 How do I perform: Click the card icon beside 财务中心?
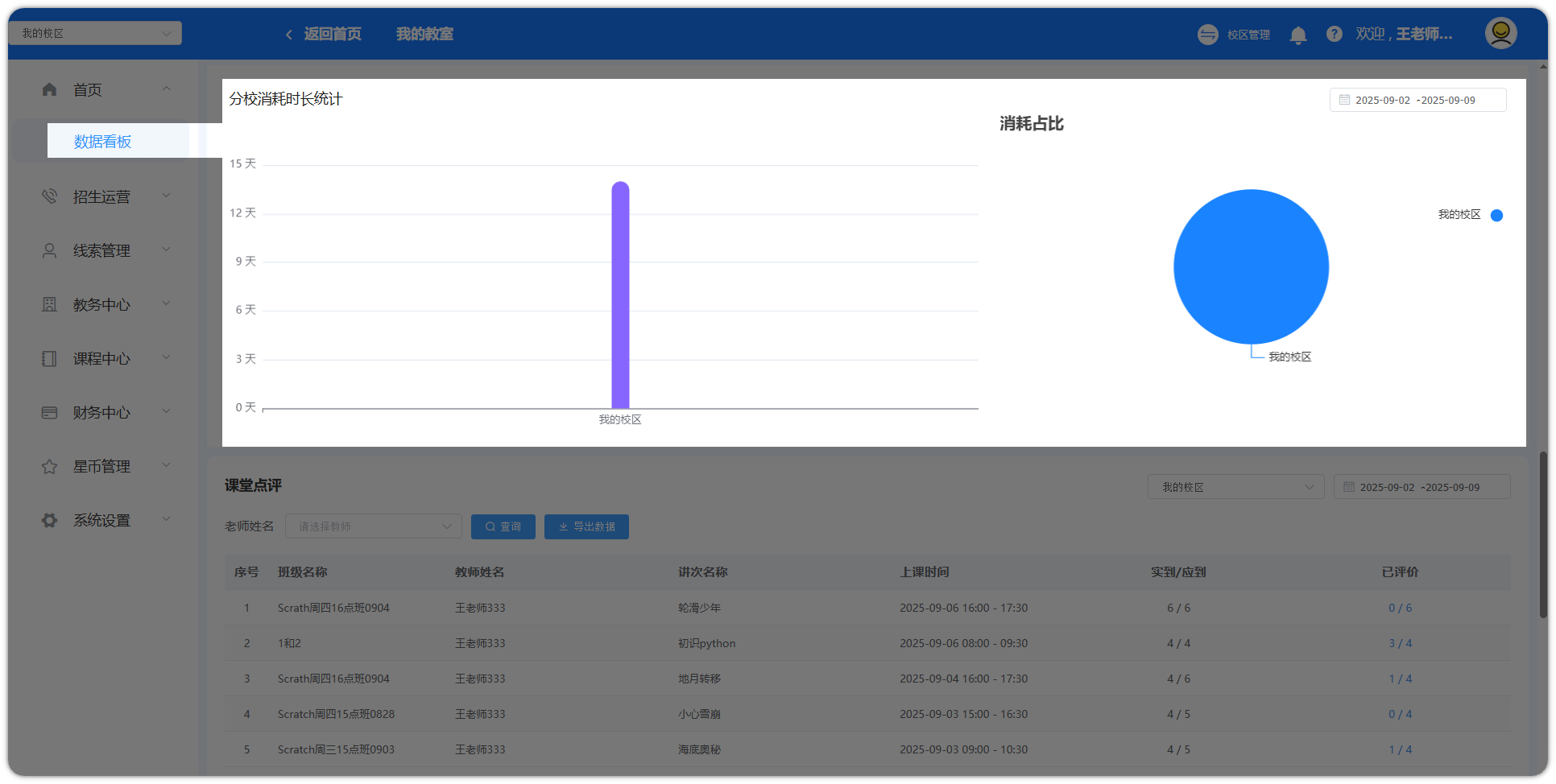[49, 412]
